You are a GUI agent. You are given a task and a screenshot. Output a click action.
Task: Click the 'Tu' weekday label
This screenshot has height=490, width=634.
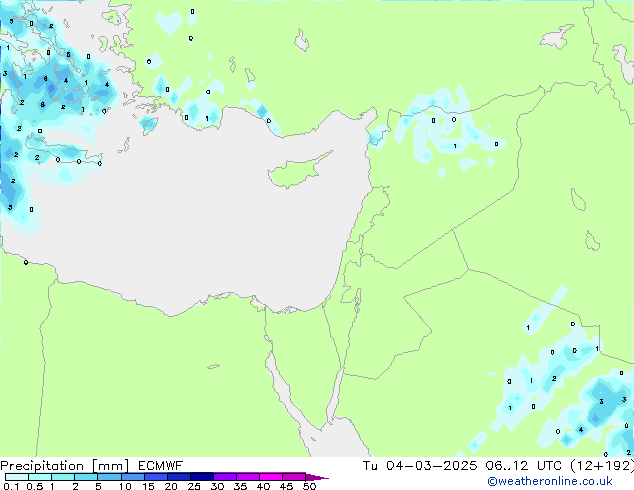[370, 465]
